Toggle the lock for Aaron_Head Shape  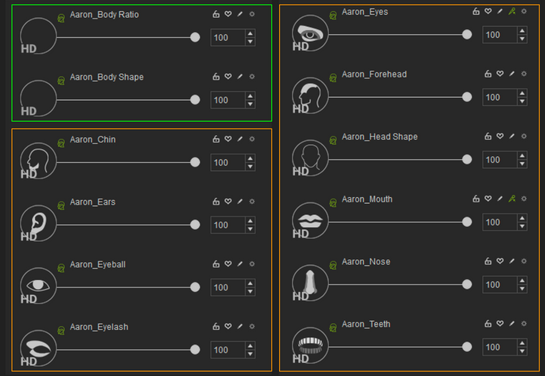click(x=488, y=136)
